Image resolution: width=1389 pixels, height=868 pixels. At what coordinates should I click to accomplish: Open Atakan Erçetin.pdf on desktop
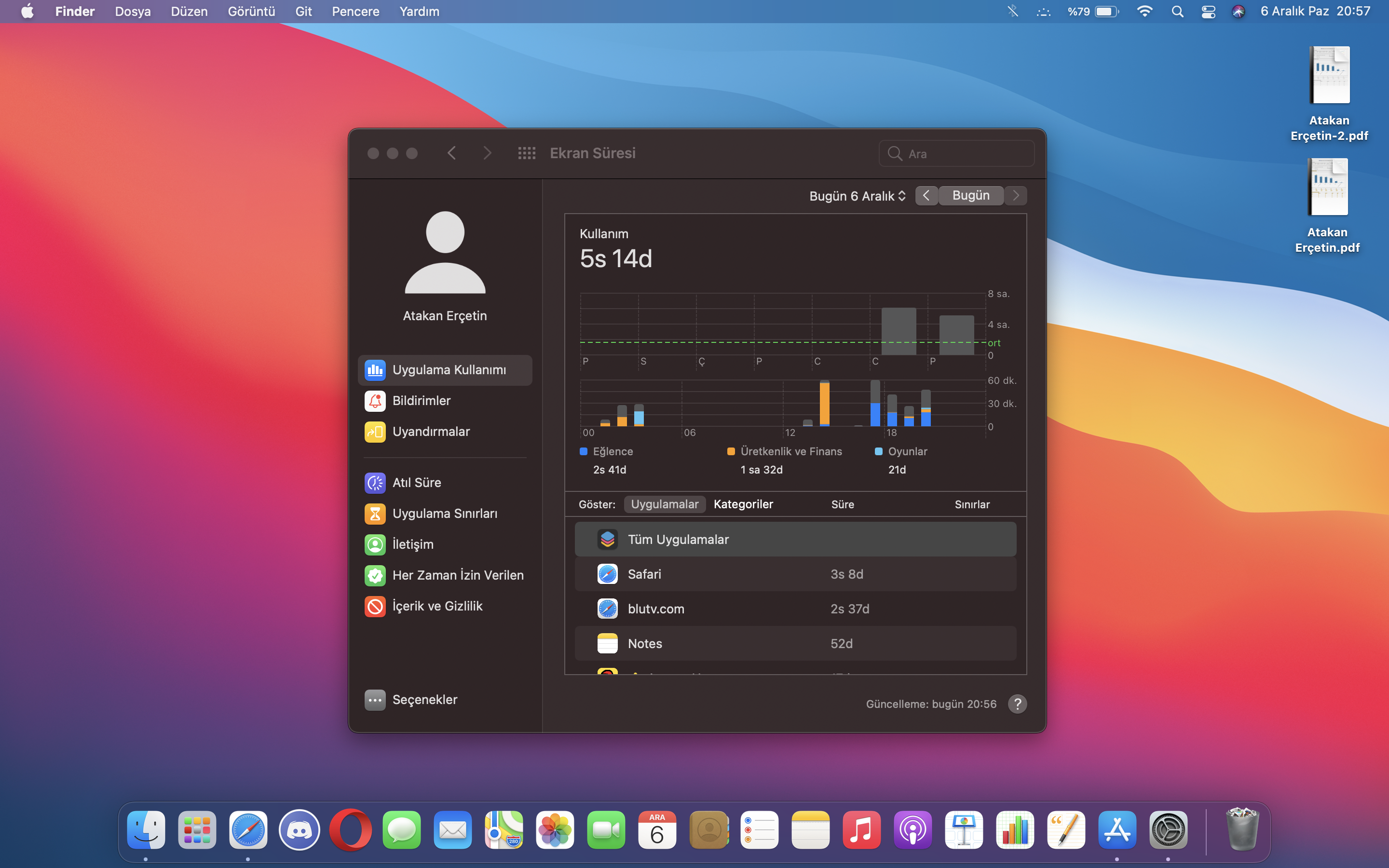(x=1327, y=205)
